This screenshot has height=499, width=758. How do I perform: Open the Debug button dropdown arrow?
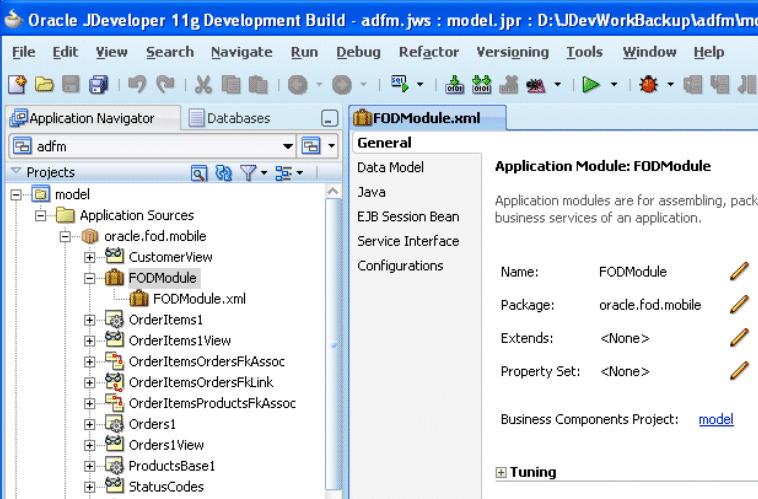[x=671, y=85]
